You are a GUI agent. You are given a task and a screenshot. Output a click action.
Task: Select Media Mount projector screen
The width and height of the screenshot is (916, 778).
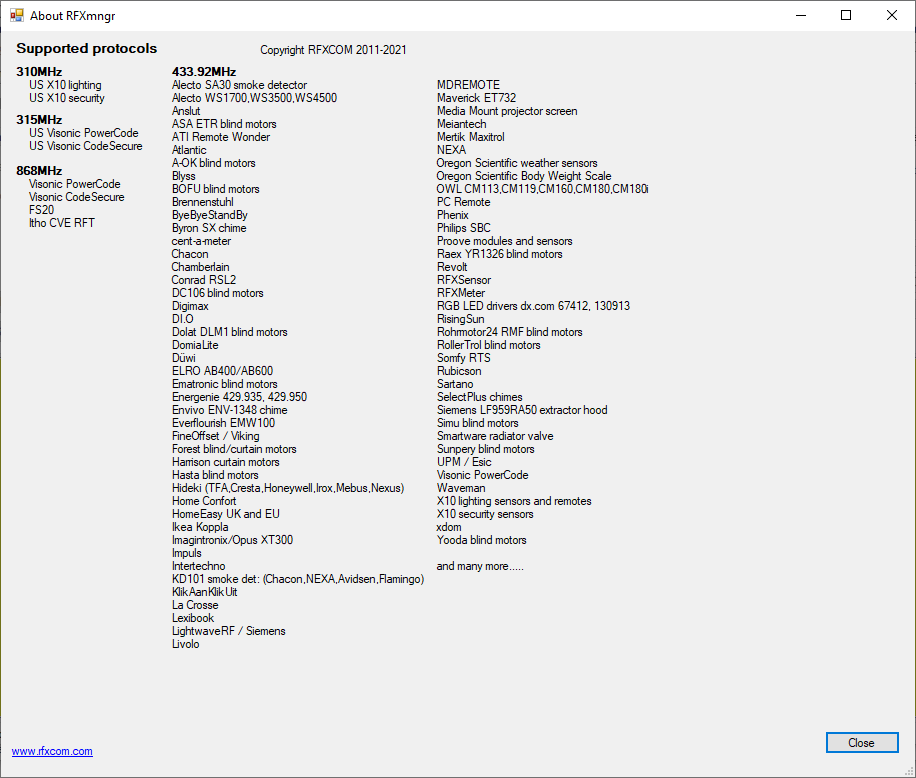507,111
